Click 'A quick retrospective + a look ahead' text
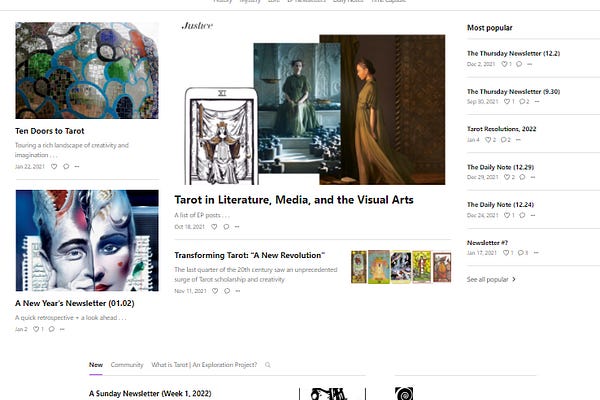Viewport: 600px width, 400px height. click(x=70, y=318)
